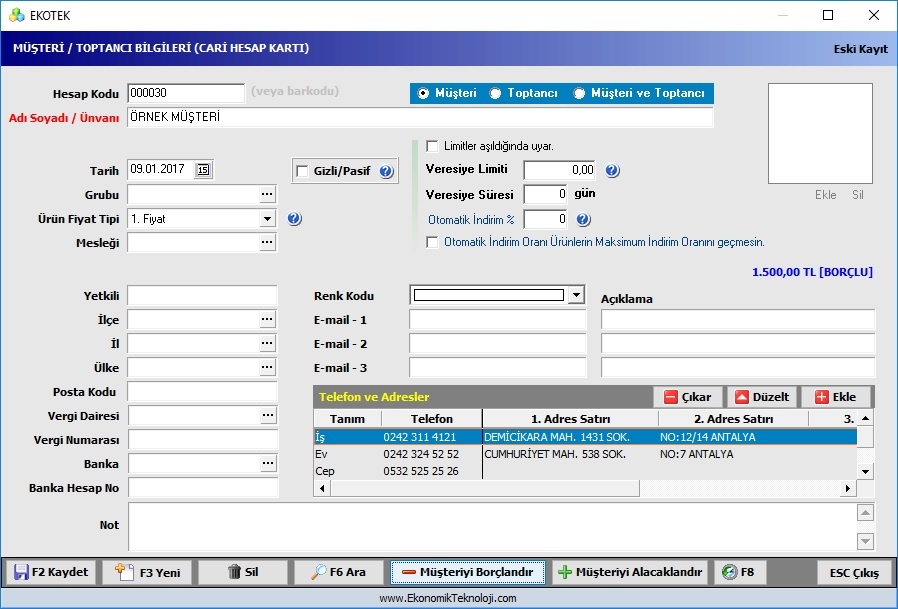Toggle Otomatik İndirim Oranı maximum limit checkbox
The image size is (898, 609).
coord(432,242)
